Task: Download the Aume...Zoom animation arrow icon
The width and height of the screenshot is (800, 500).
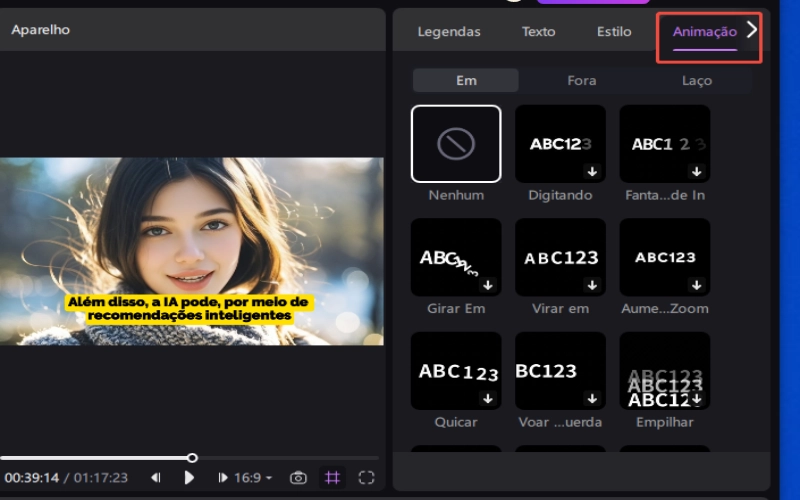Action: click(696, 285)
